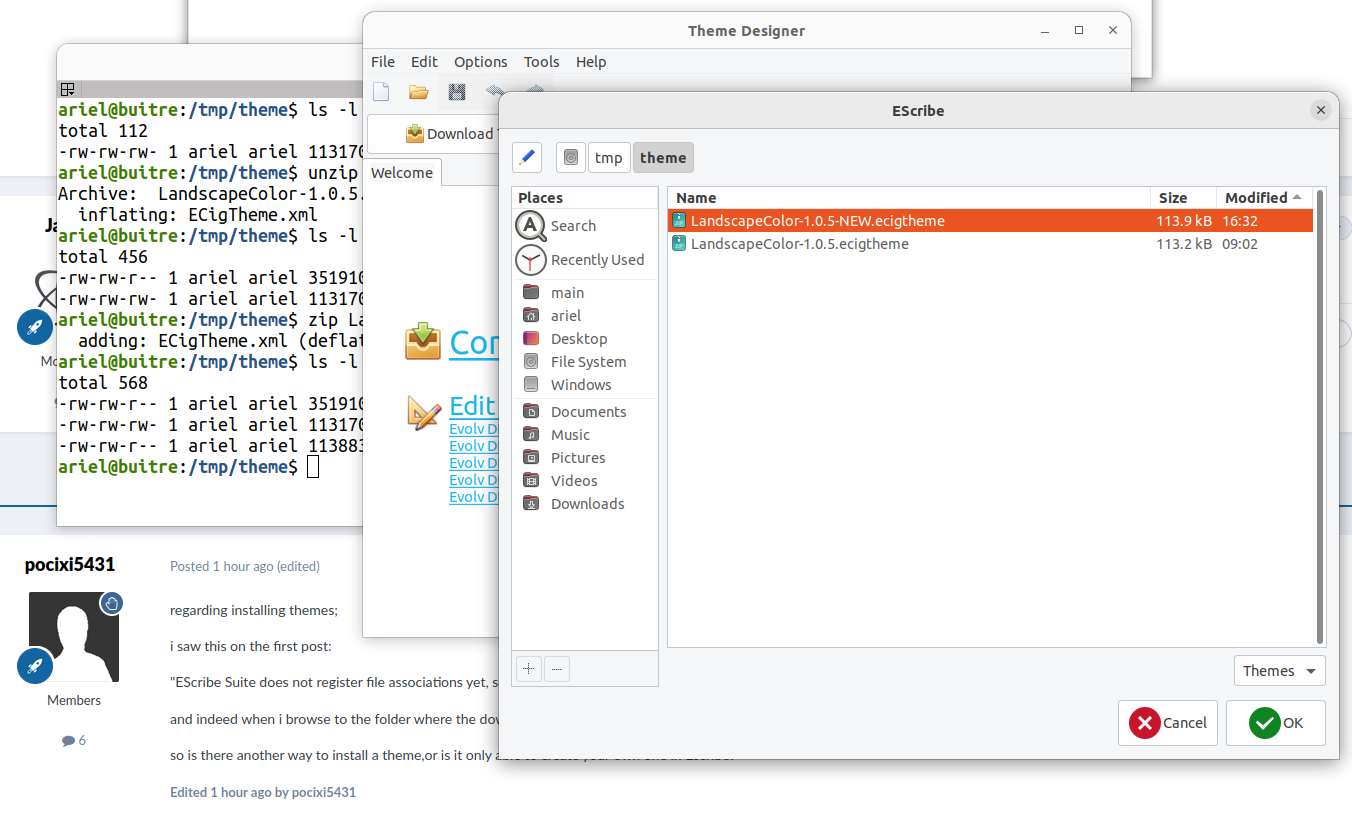Viewport: 1352px width, 815px height.
Task: Click the pencil type-a-path icon
Action: click(x=527, y=157)
